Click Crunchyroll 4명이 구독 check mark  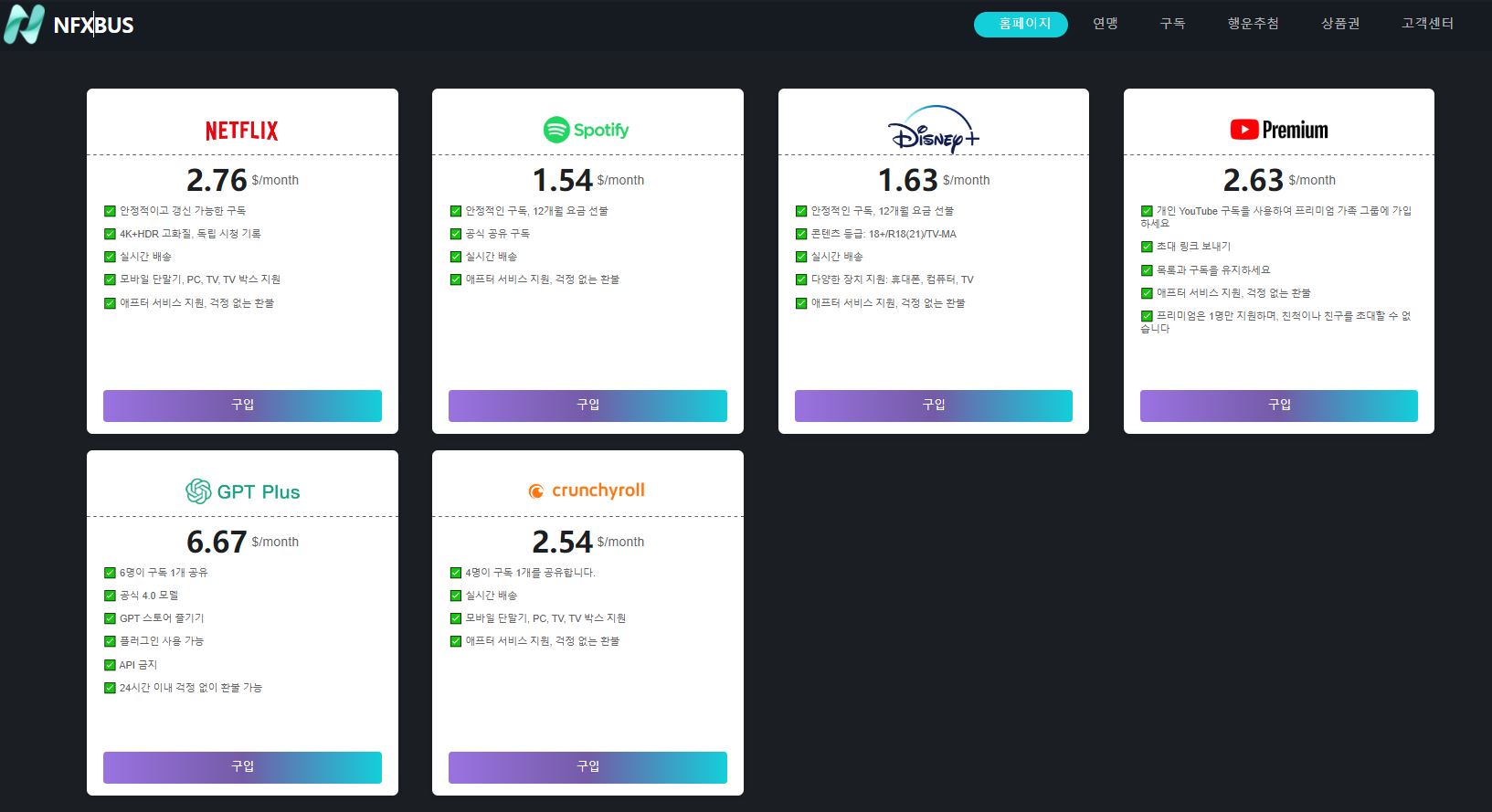pos(456,573)
